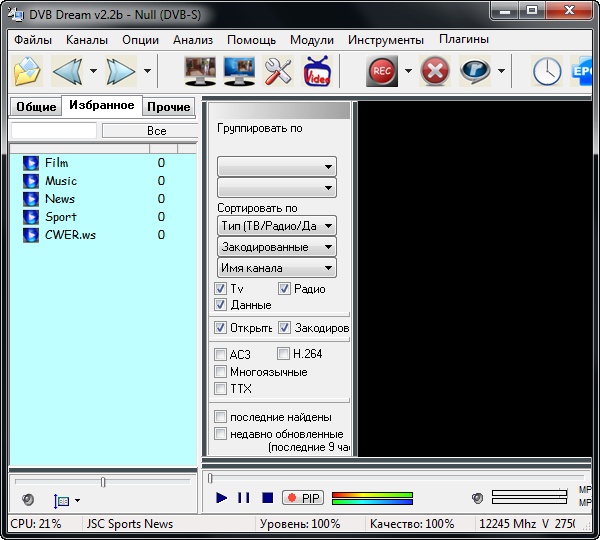Toggle the Многоязычные checkbox

tap(221, 372)
